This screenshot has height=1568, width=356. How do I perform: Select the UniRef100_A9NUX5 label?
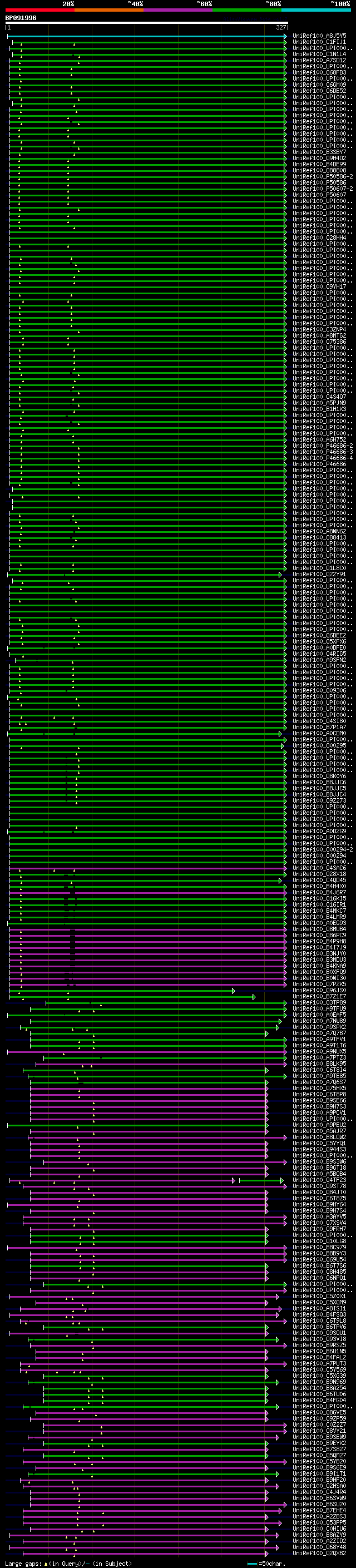319,1051
